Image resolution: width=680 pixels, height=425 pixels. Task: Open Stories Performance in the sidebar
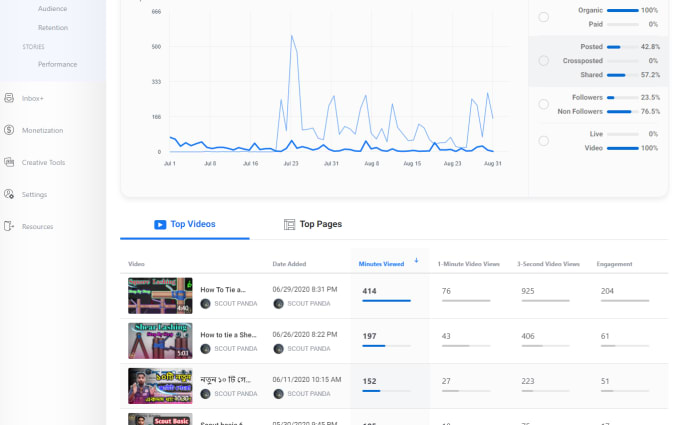[x=57, y=64]
